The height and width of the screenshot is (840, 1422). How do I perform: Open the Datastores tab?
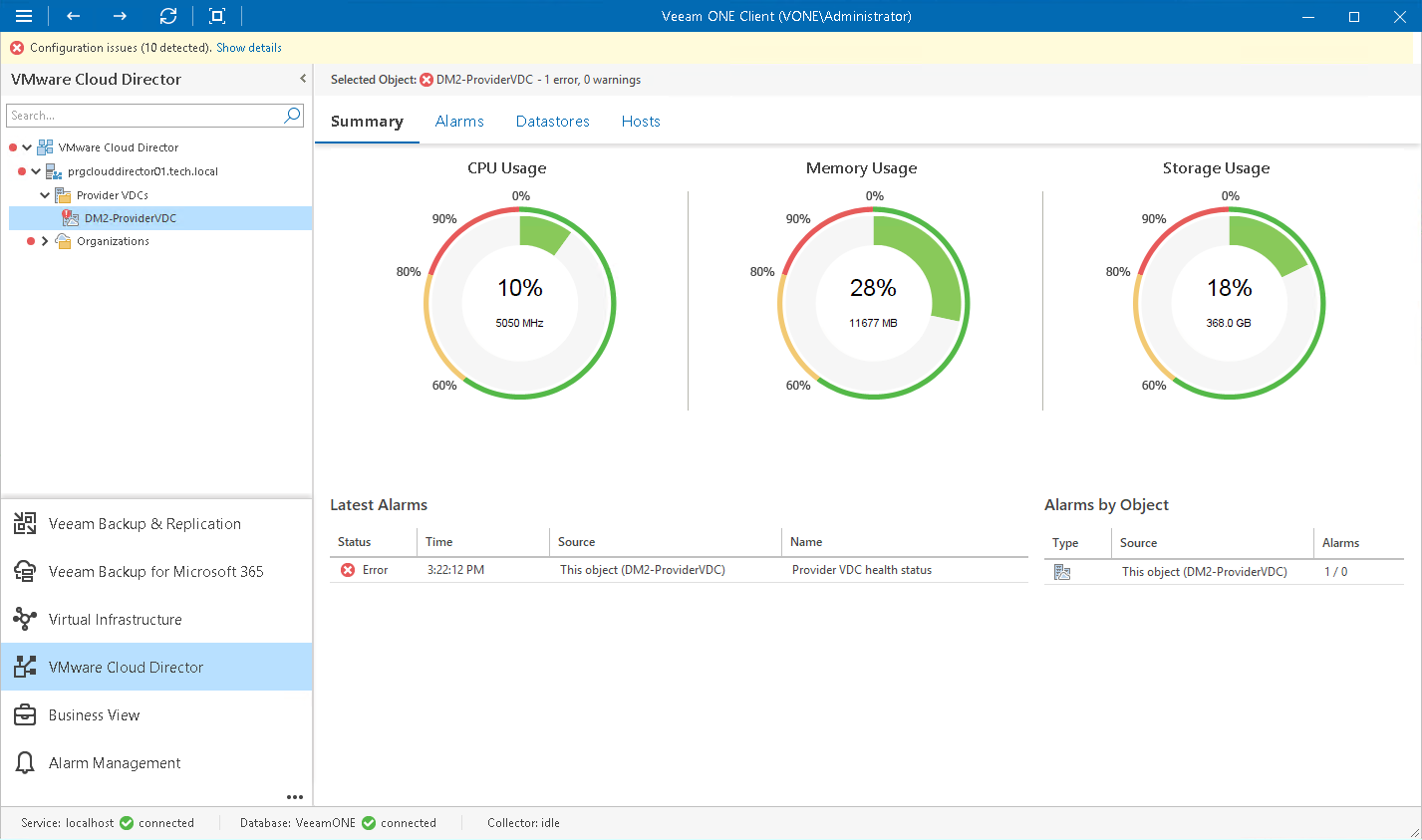(x=553, y=122)
